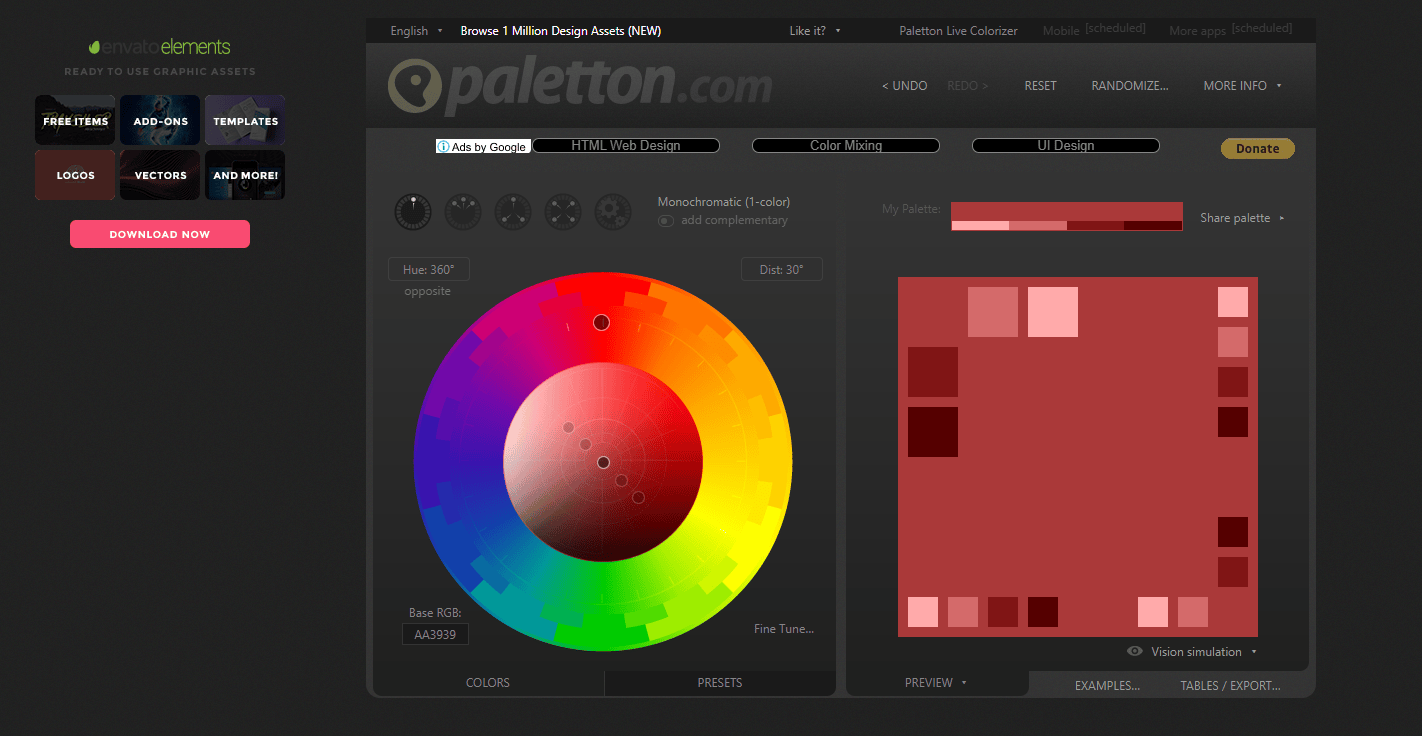Screen dimensions: 1422x736
Task: Click the Download Now button
Action: tap(160, 234)
